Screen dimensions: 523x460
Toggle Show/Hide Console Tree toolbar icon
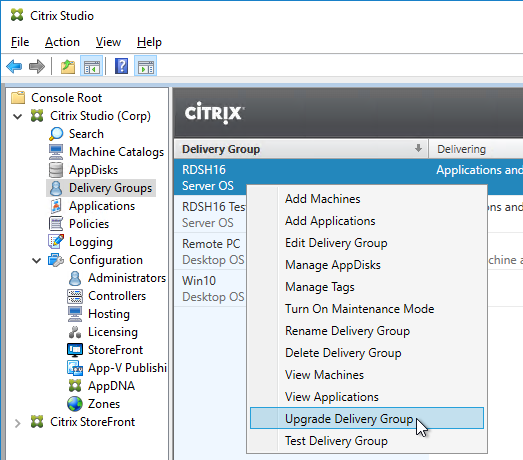pyautogui.click(x=91, y=66)
